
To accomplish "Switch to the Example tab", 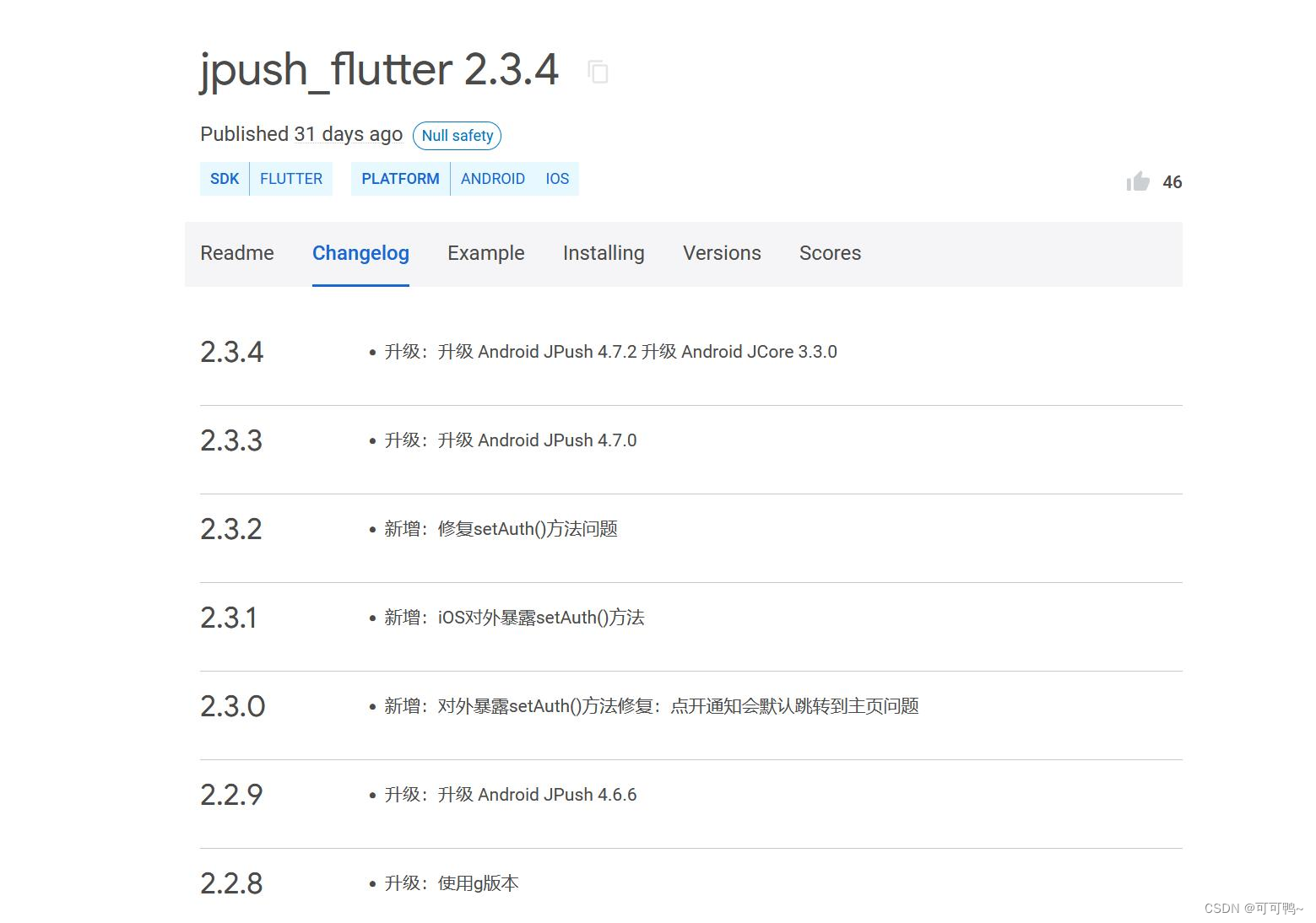I will [485, 253].
